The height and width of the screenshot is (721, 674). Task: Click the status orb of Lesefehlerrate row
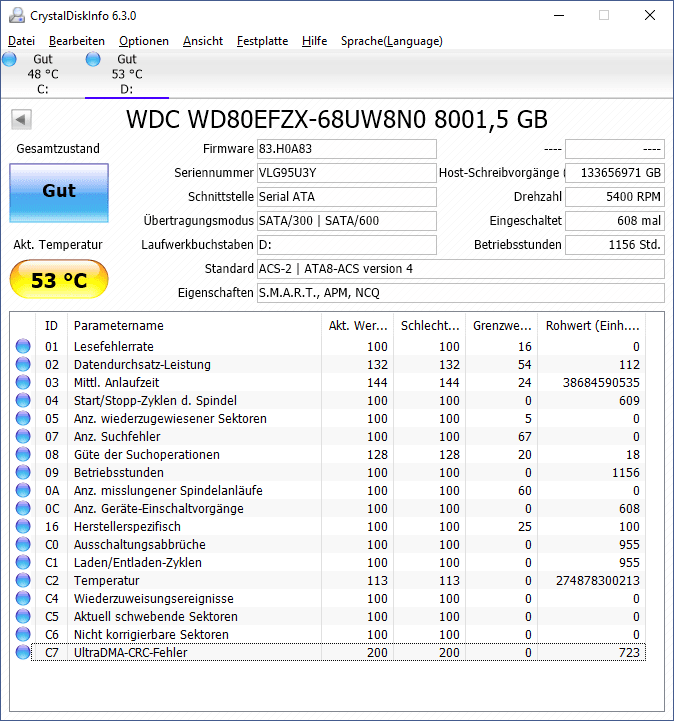coord(23,346)
